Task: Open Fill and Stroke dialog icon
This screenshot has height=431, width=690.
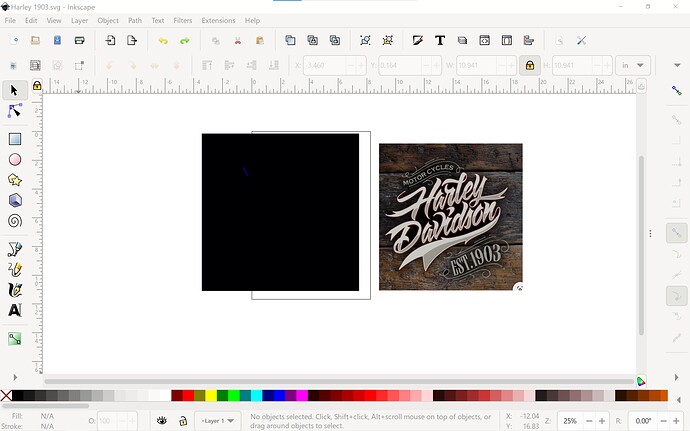Action: point(418,41)
